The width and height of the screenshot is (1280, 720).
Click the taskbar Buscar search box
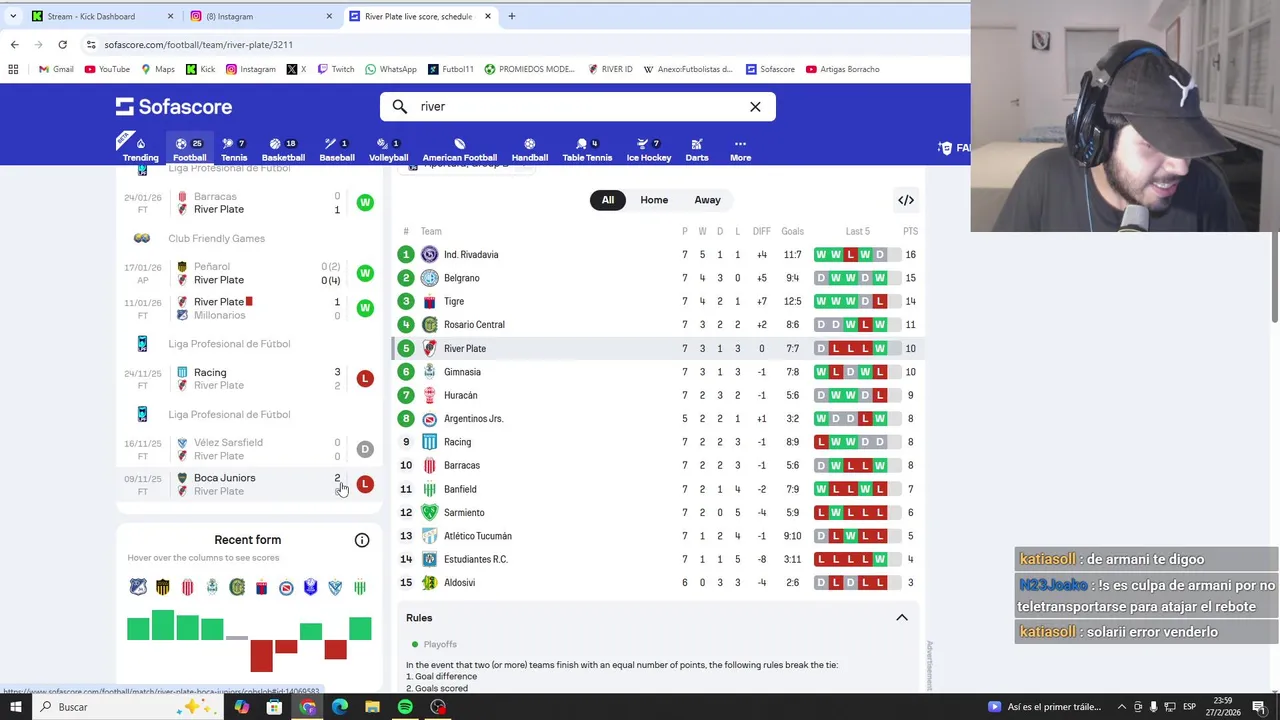(x=125, y=707)
